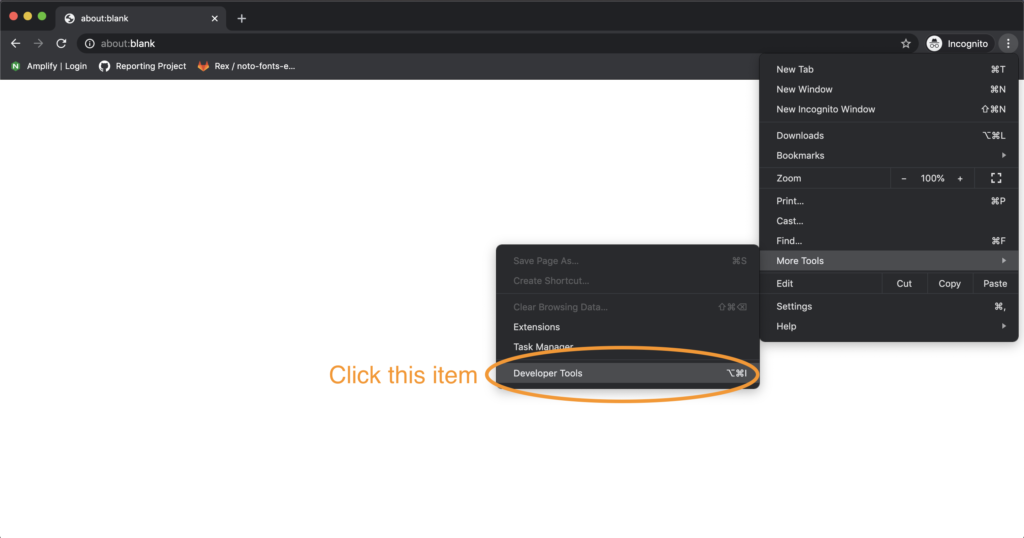This screenshot has width=1024, height=538.
Task: Open a new tab with the plus icon
Action: (241, 18)
